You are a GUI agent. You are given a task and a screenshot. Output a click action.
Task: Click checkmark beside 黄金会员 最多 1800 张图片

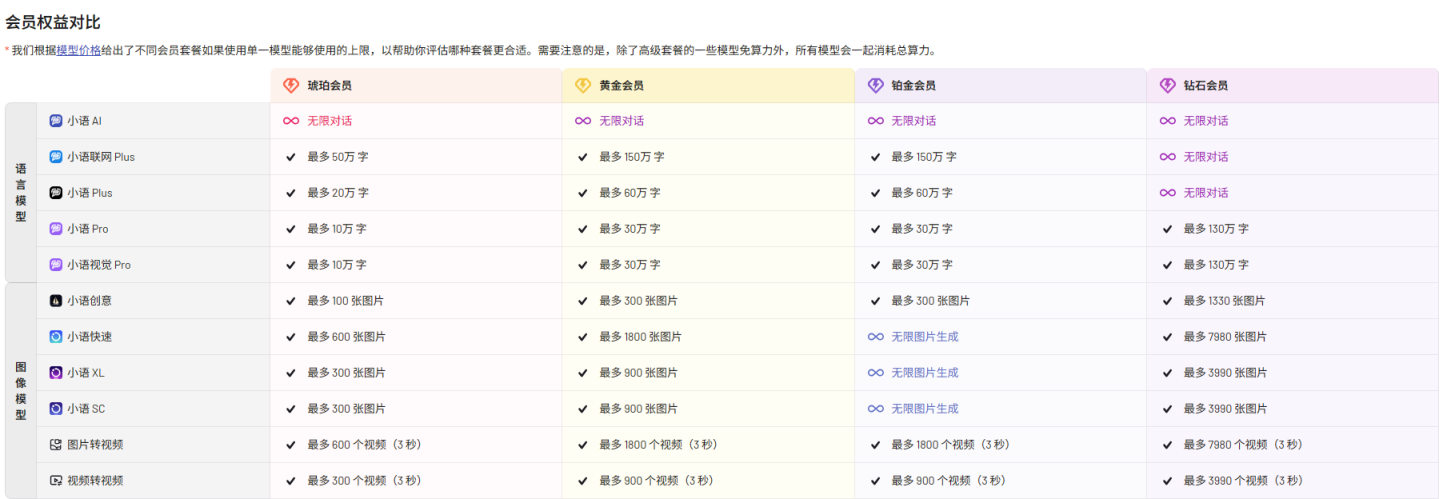point(583,337)
